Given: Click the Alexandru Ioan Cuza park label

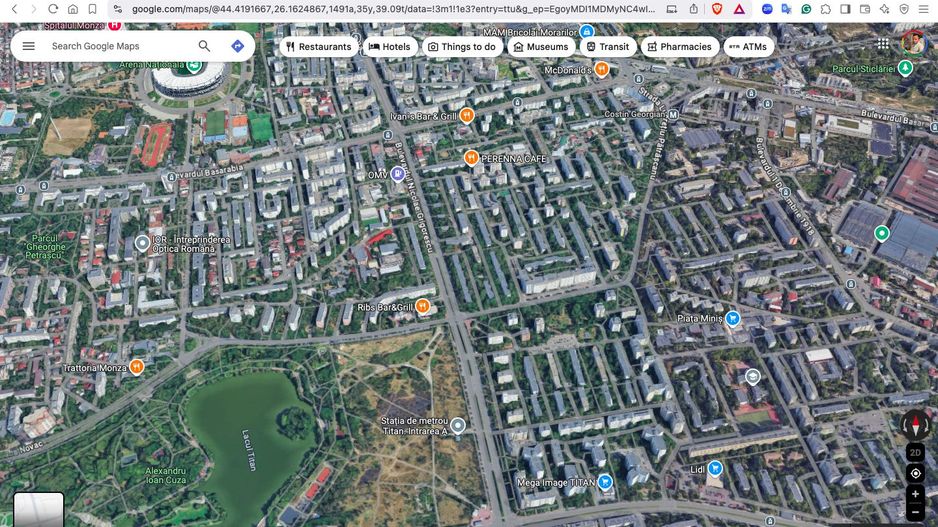Looking at the screenshot, I should coord(166,476).
